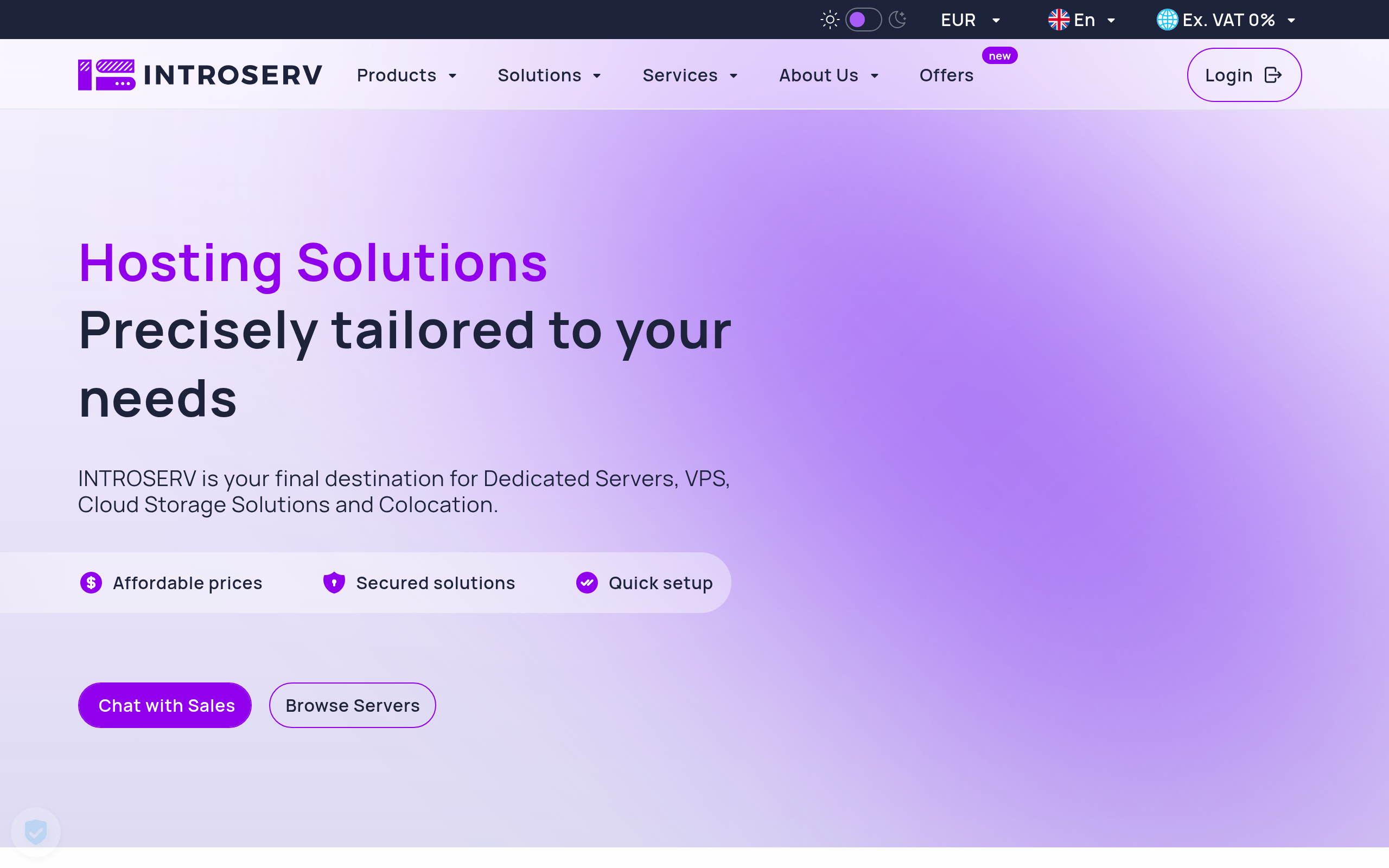
Task: Click the Browse Servers button
Action: click(x=353, y=705)
